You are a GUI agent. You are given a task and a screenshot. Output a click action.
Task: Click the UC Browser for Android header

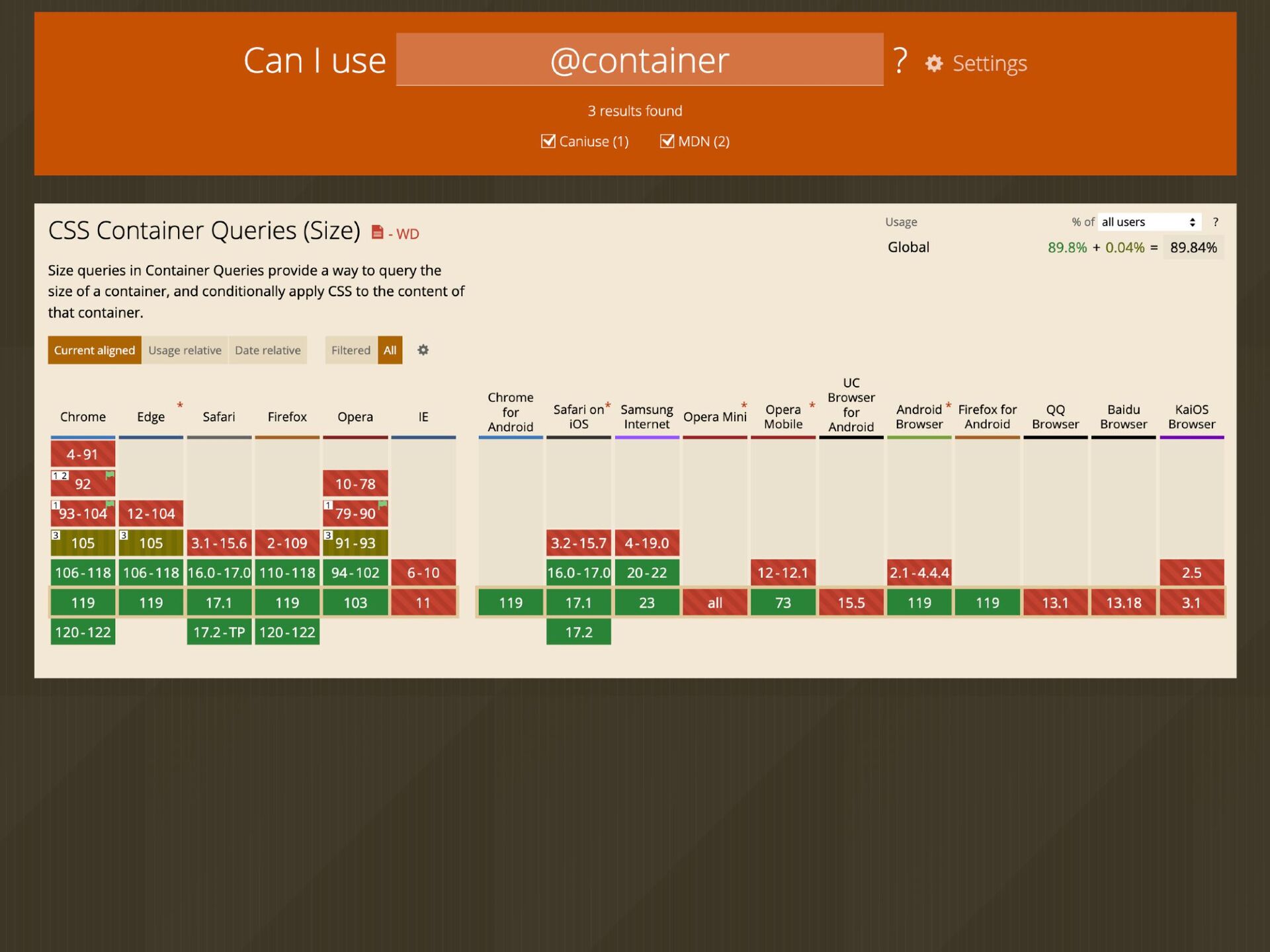[x=851, y=405]
